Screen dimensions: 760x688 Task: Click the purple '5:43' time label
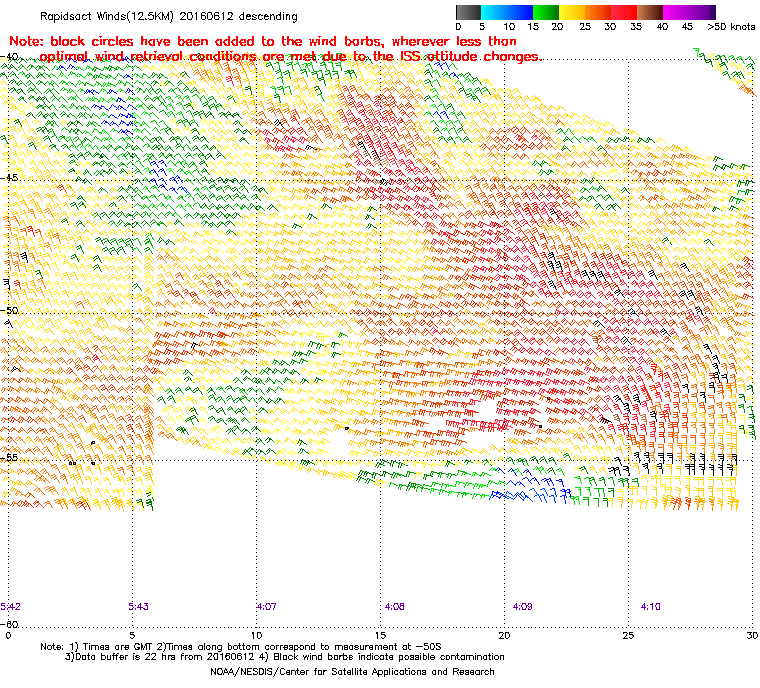coord(139,607)
